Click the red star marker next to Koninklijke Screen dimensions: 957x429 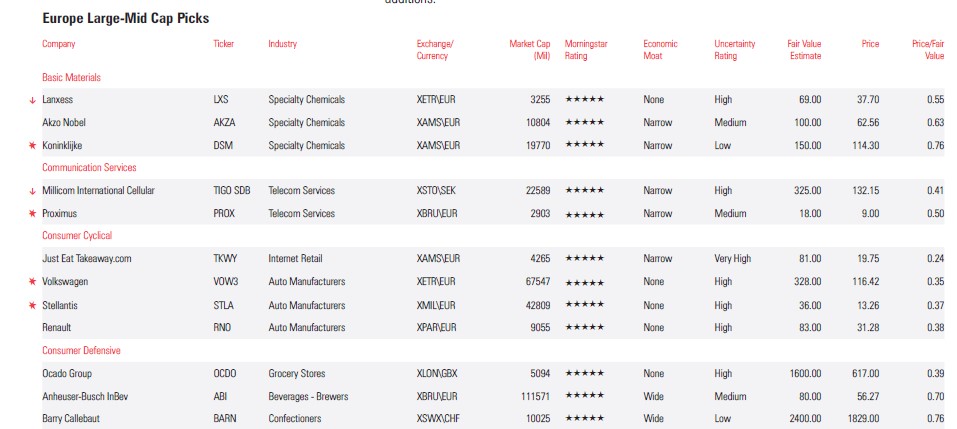point(32,146)
